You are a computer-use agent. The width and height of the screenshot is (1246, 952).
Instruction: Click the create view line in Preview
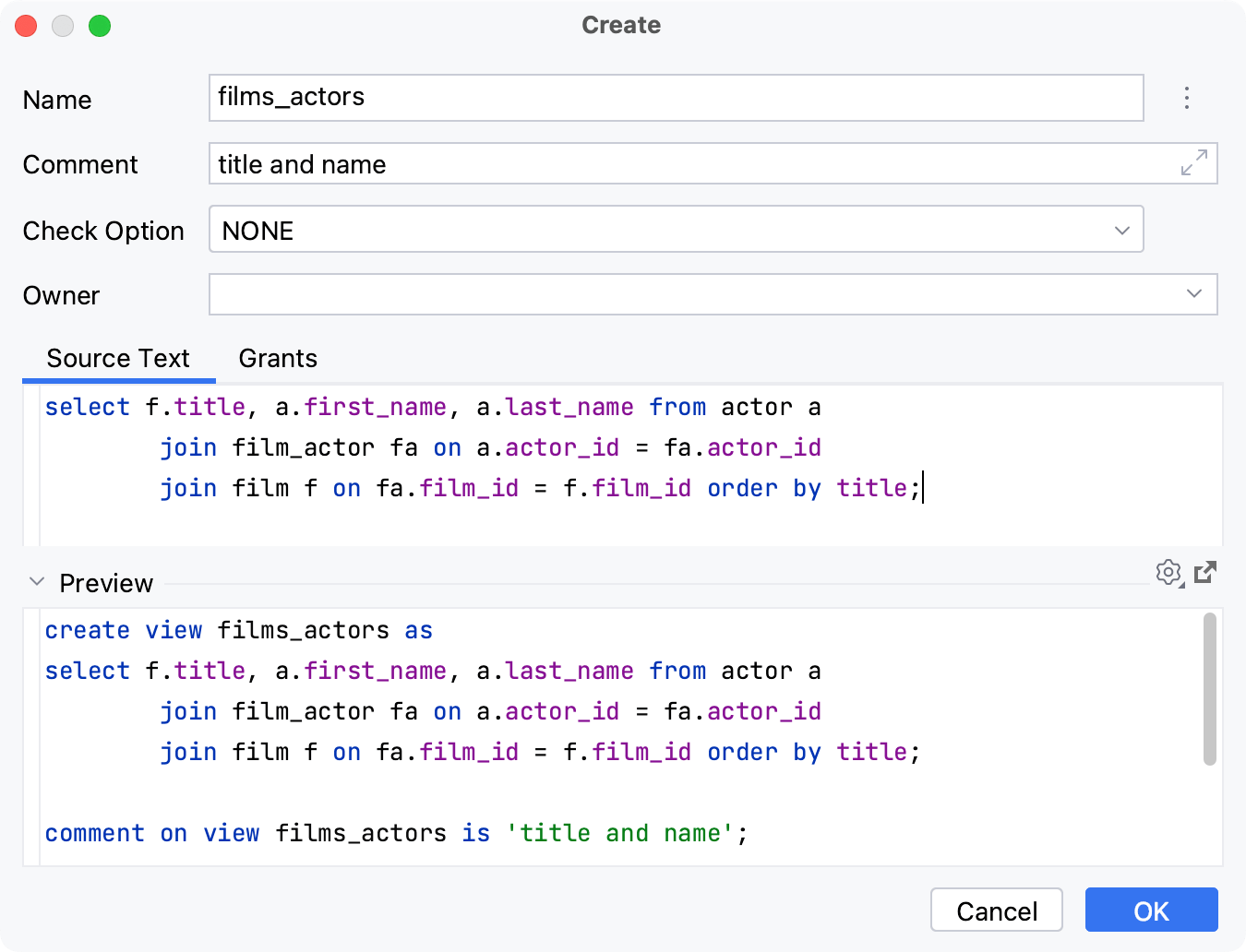(x=238, y=631)
